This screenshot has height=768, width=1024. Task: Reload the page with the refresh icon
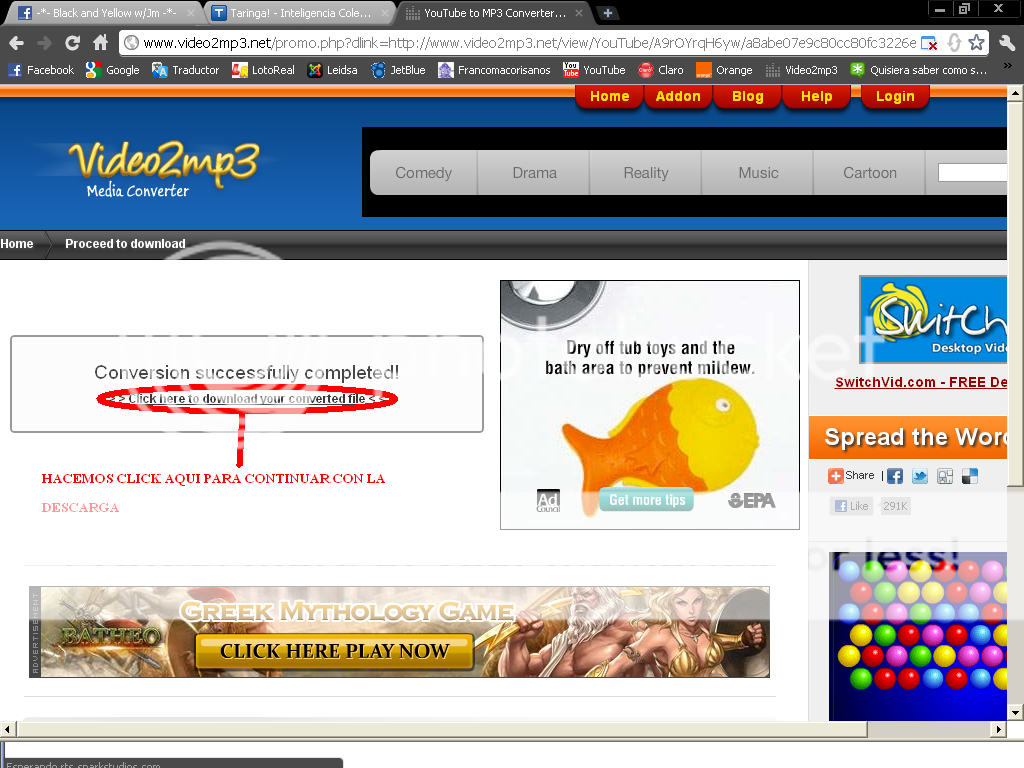(x=72, y=43)
